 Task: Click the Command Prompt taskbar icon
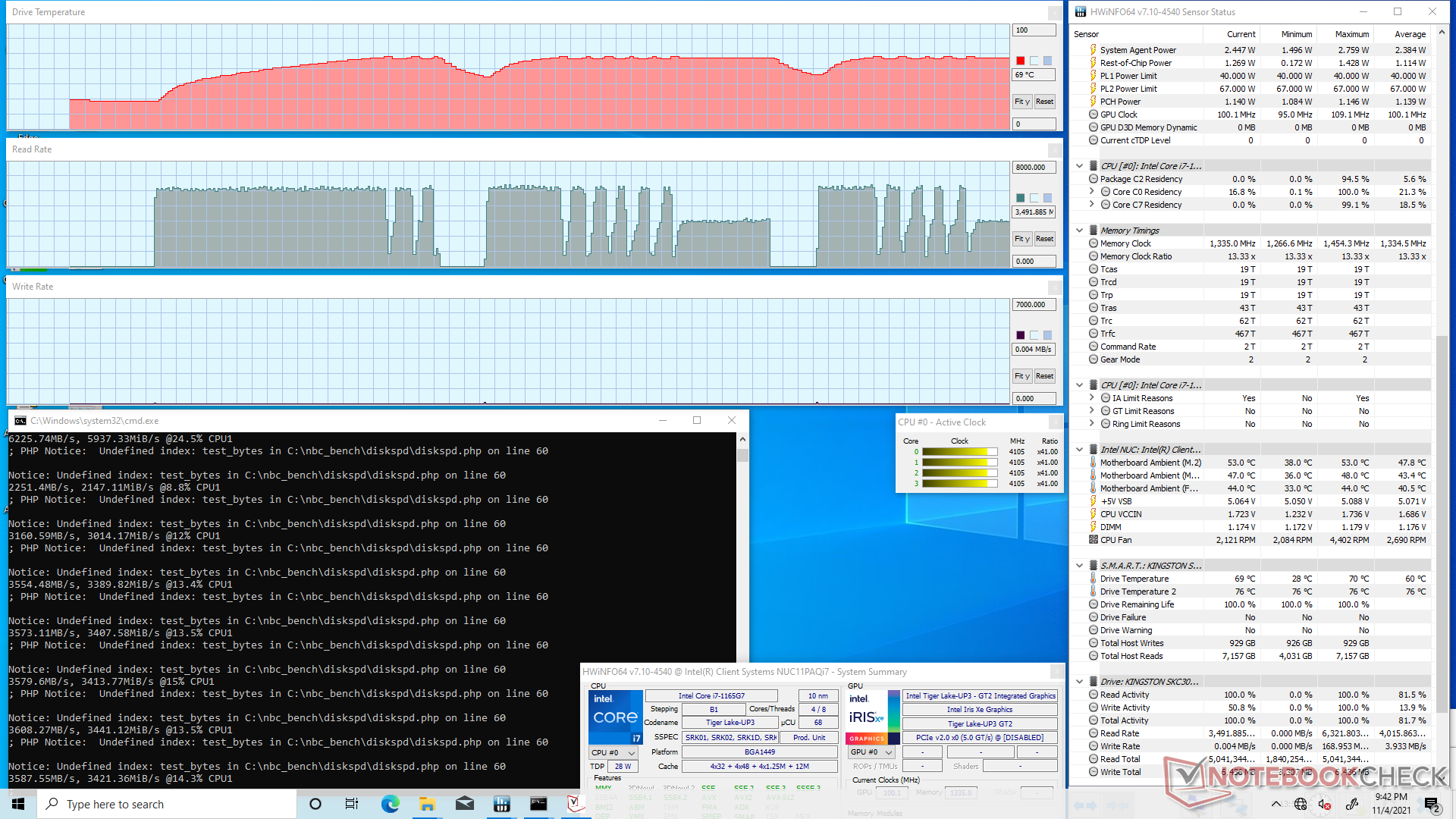click(x=538, y=804)
